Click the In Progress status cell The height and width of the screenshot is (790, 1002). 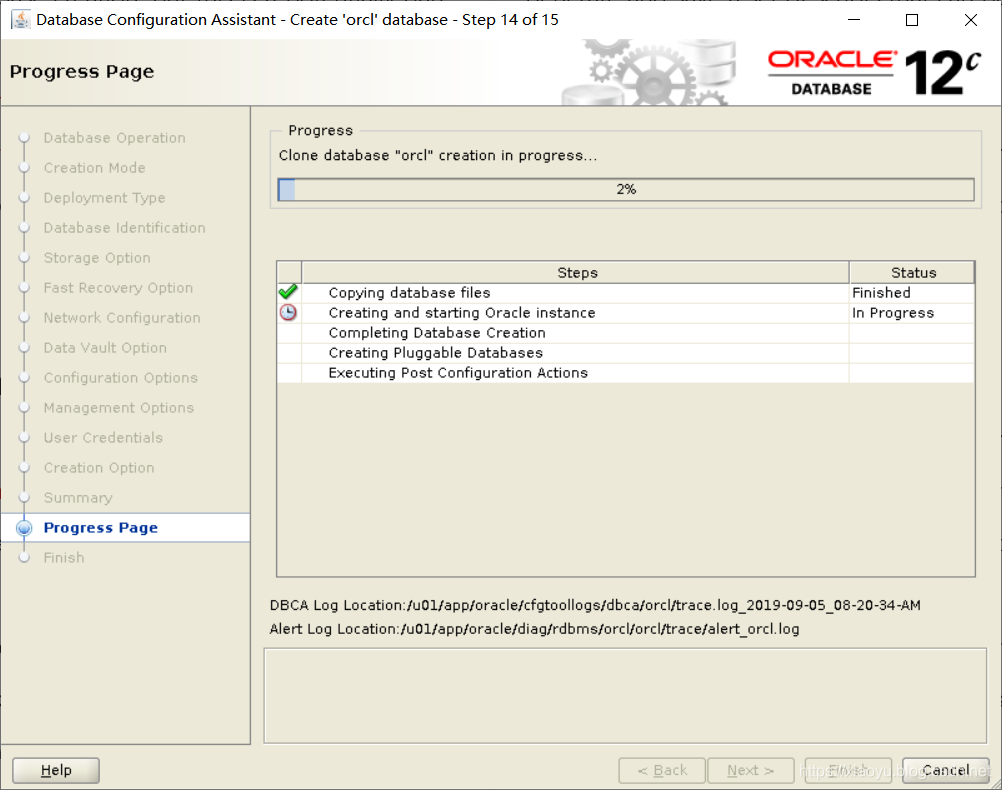click(912, 313)
